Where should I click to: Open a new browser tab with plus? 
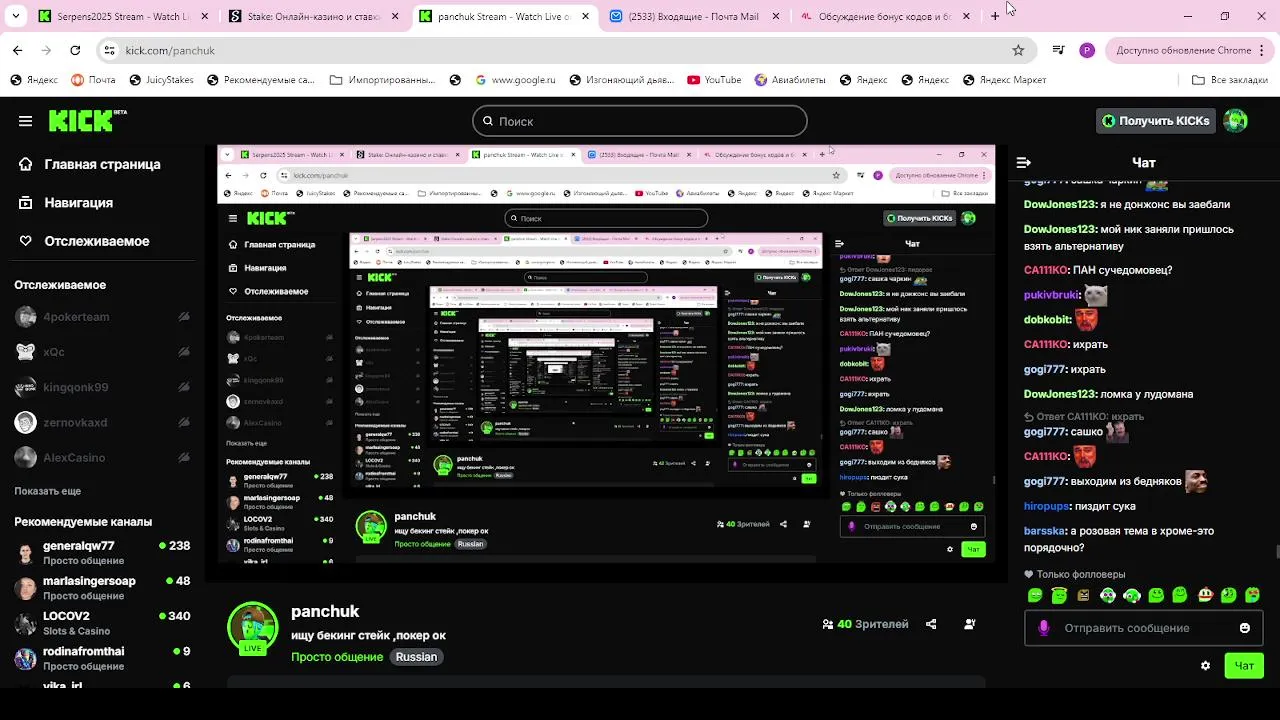[x=995, y=16]
